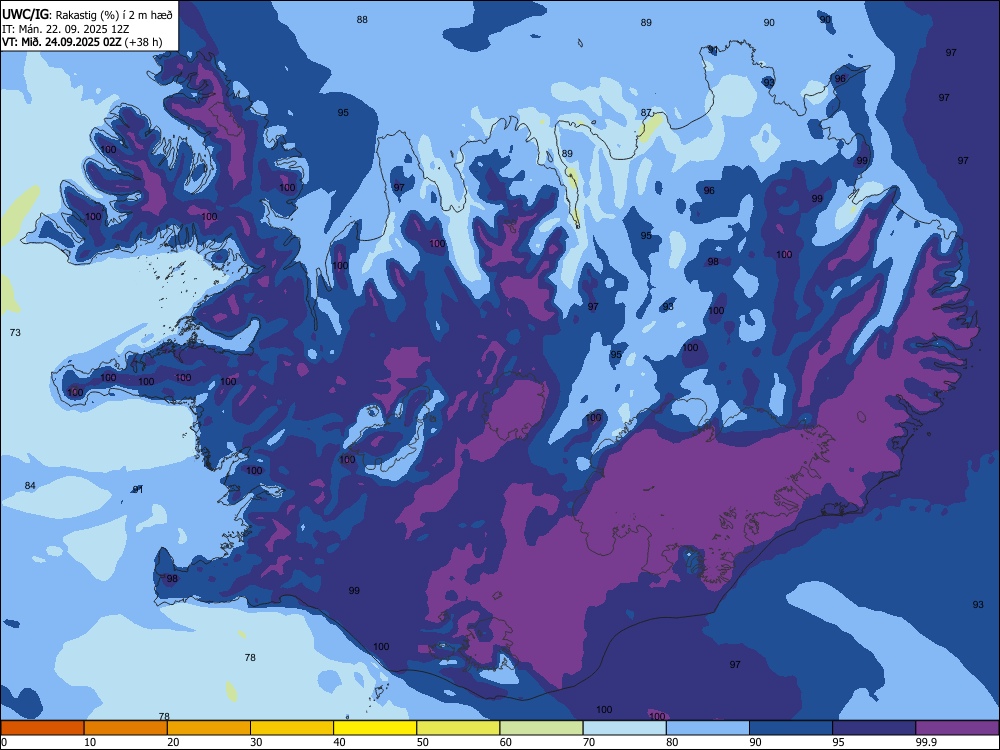Click the legend tick label '40'

(x=339, y=742)
